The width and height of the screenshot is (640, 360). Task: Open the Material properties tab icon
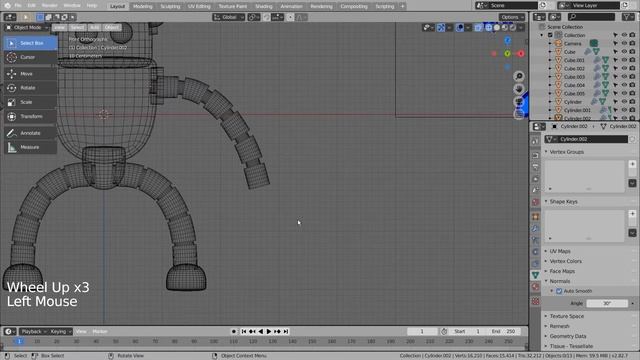coord(536,287)
